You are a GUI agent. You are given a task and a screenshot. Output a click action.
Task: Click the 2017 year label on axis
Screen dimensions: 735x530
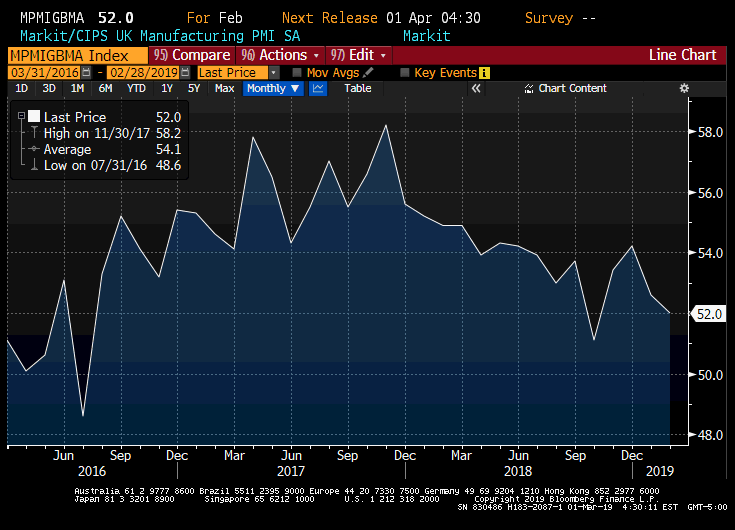291,471
